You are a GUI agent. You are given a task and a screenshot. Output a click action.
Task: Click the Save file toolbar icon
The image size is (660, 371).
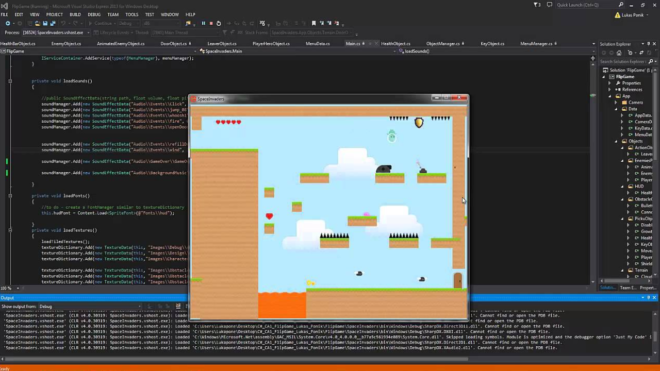[x=45, y=24]
